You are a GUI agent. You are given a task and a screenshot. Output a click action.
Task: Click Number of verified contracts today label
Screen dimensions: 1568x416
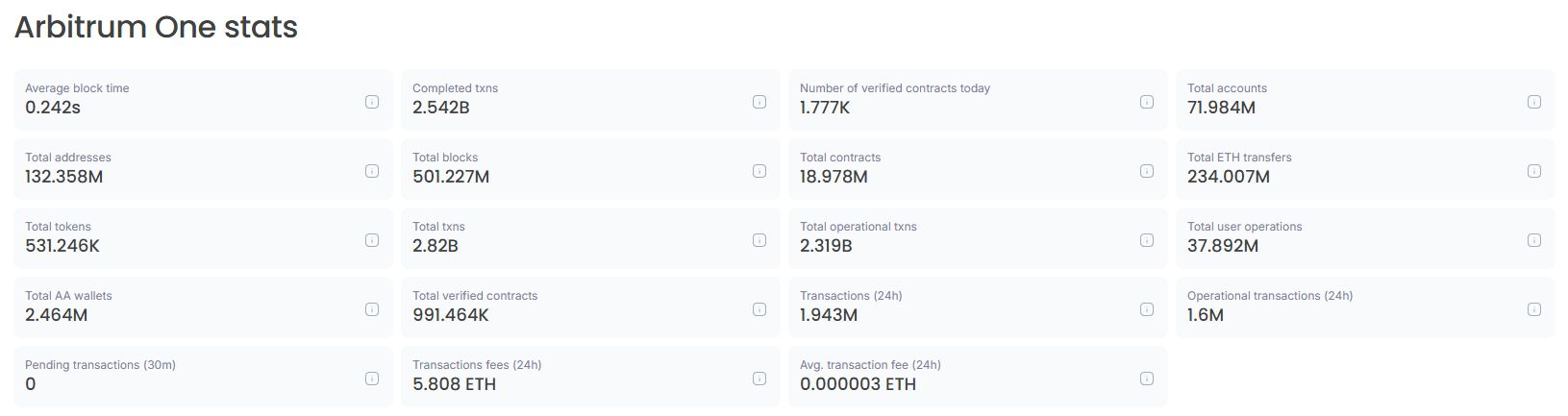(x=895, y=88)
